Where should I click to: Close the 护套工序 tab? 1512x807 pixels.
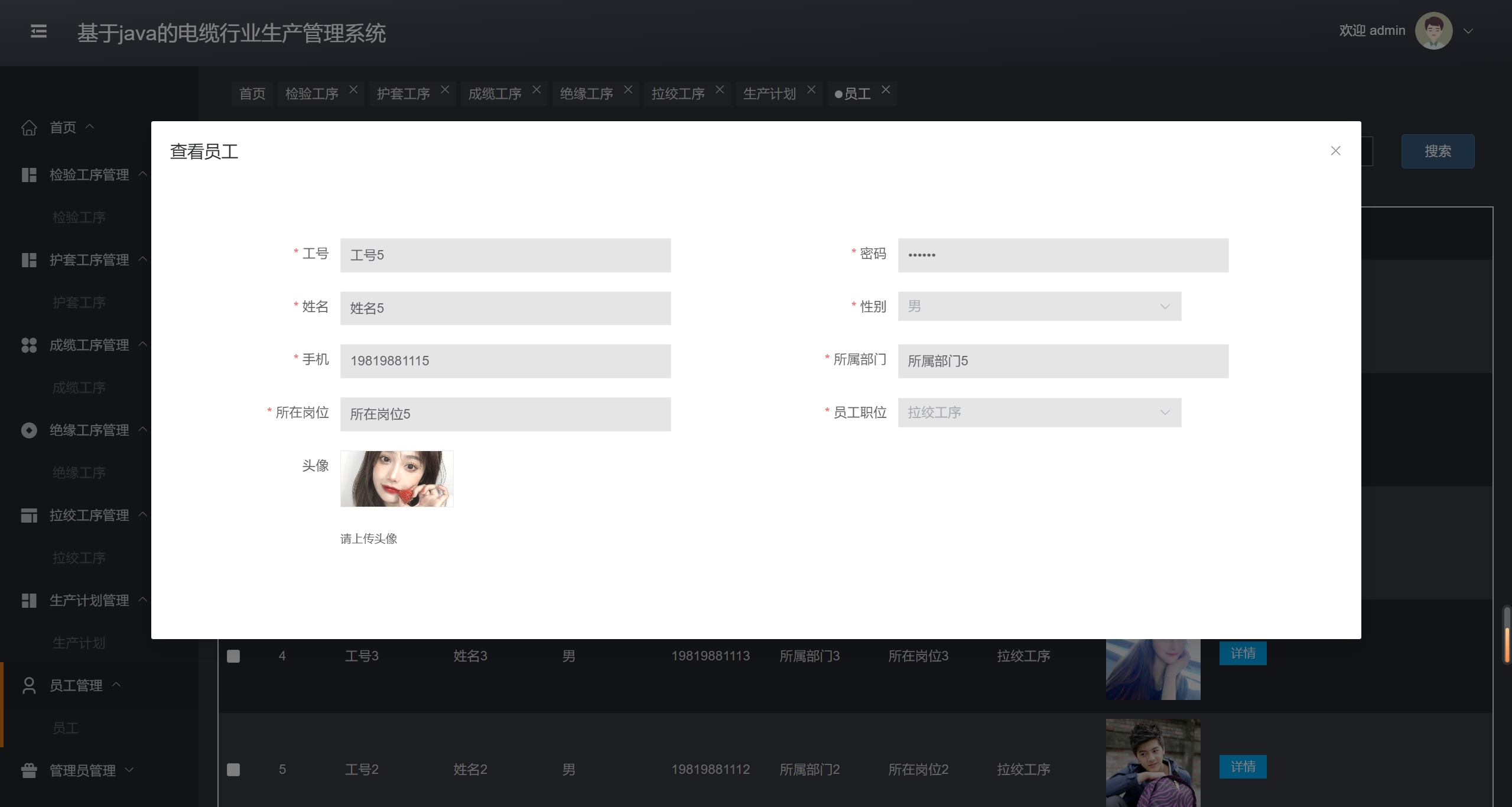click(x=445, y=89)
